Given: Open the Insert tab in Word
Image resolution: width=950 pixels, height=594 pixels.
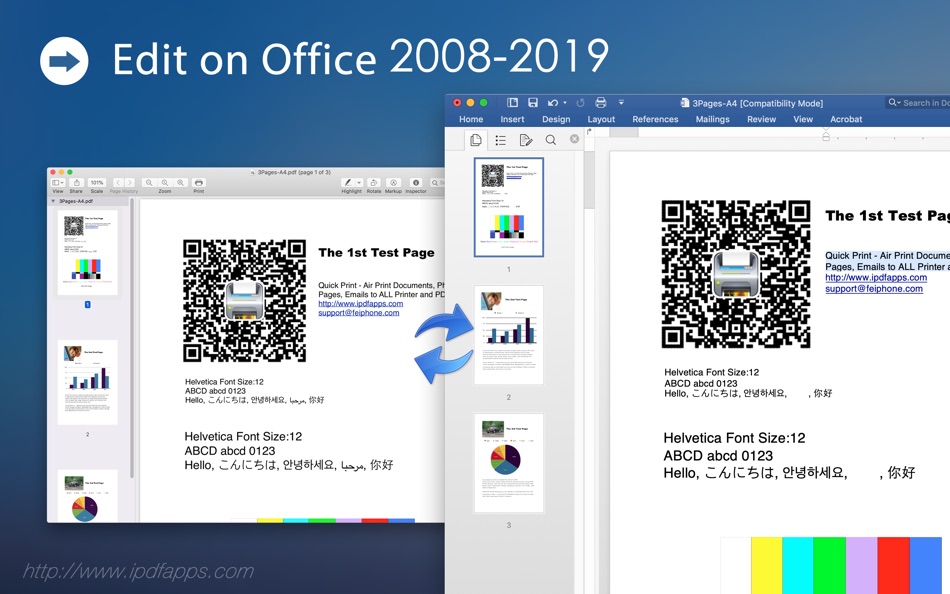Looking at the screenshot, I should (x=512, y=119).
